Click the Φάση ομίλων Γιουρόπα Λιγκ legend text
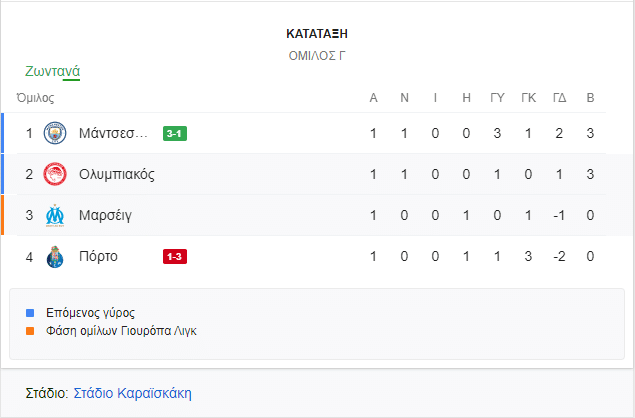This screenshot has height=418, width=635. (121, 330)
